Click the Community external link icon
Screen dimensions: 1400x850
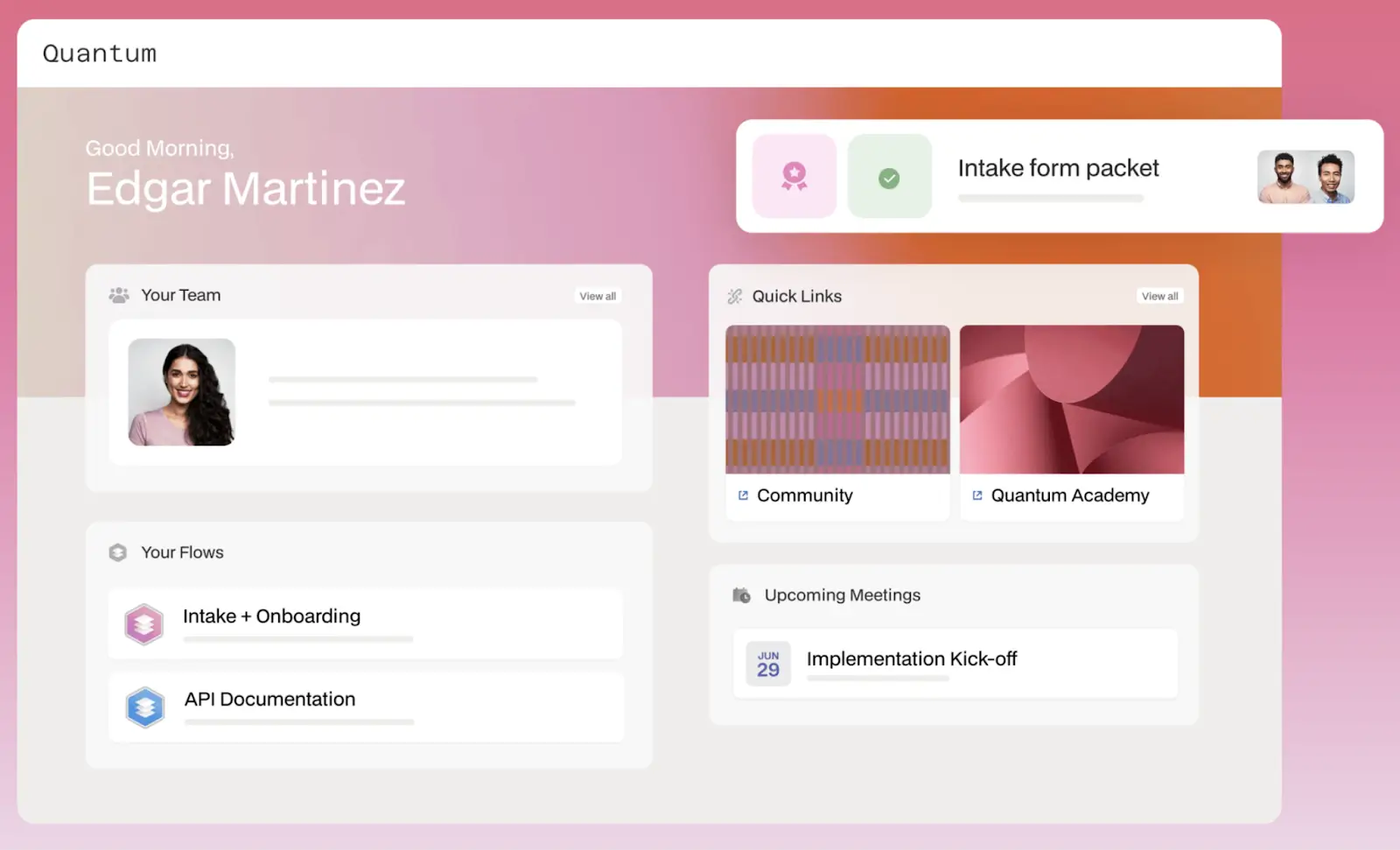point(743,495)
